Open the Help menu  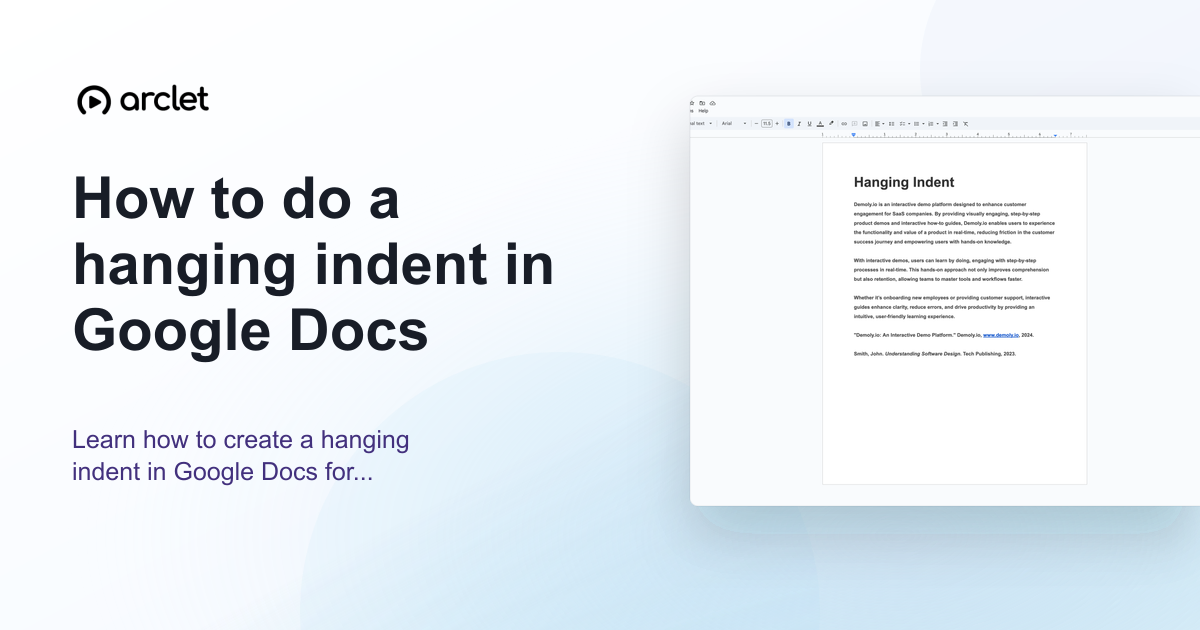click(703, 111)
